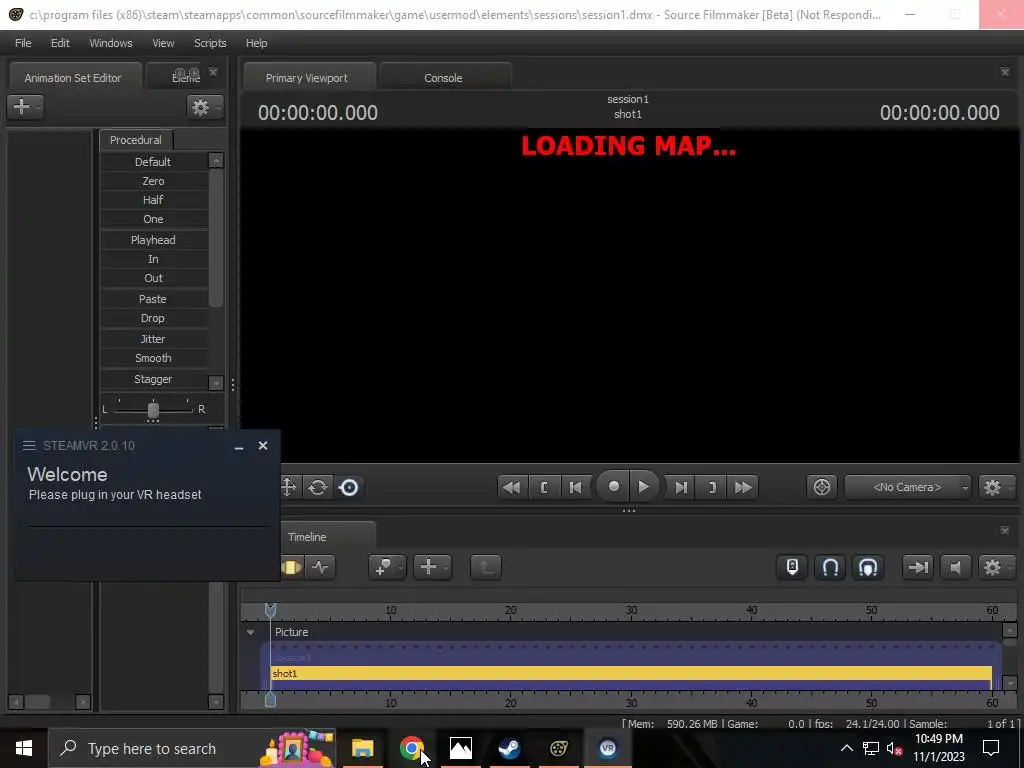Viewport: 1024px width, 768px height.
Task: Click the fast forward button
Action: (743, 487)
